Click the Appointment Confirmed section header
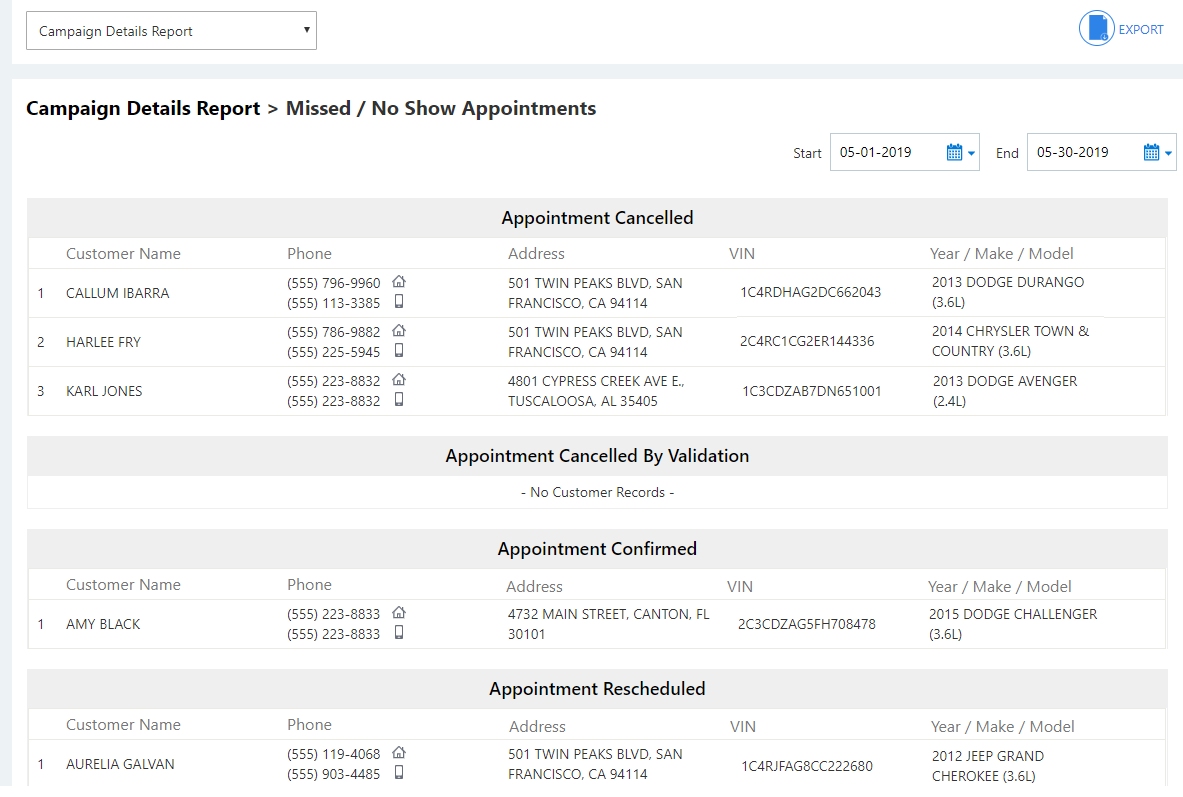 (x=597, y=549)
